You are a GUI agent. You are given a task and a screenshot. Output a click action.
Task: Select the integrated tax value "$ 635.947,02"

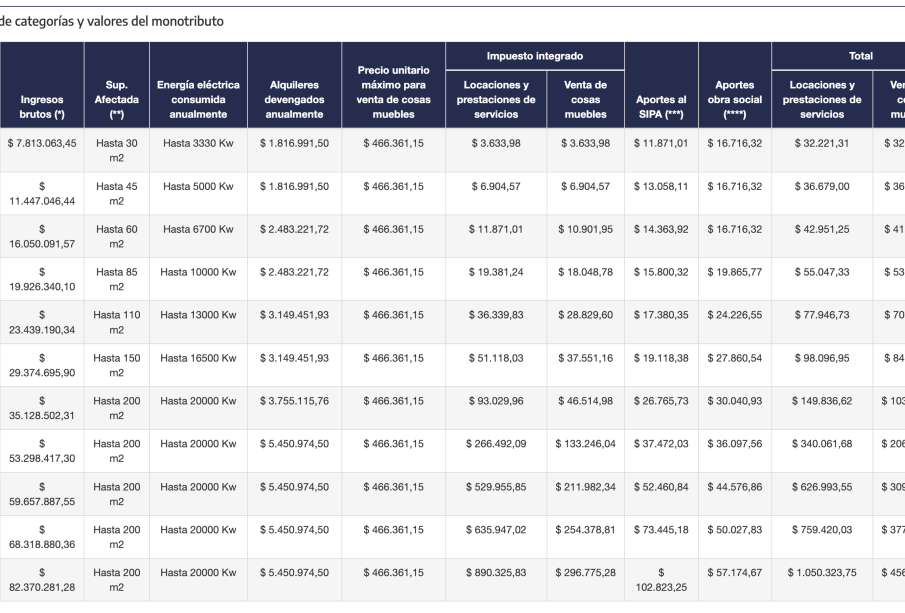tap(496, 529)
